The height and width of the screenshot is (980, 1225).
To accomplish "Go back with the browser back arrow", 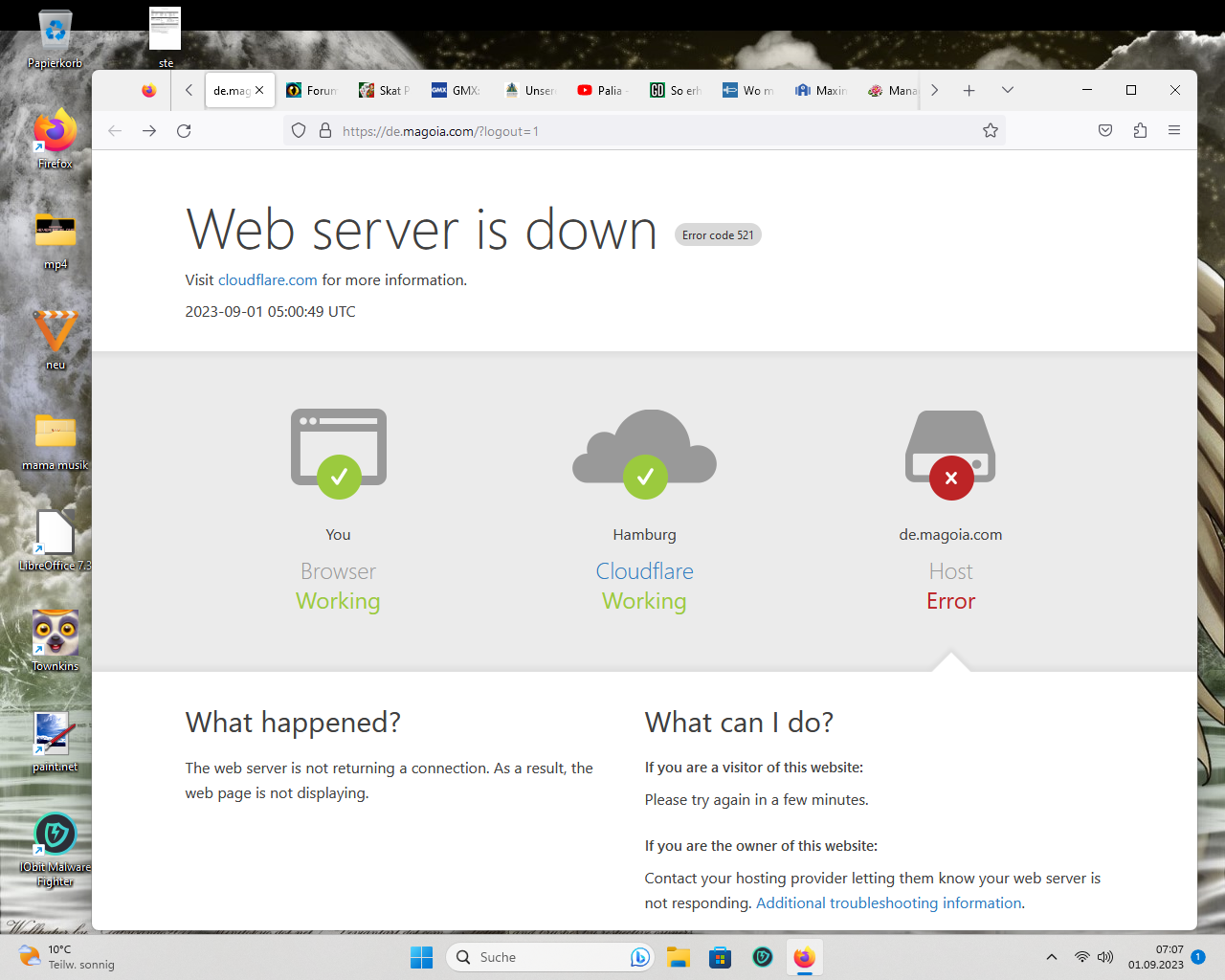I will 115,131.
